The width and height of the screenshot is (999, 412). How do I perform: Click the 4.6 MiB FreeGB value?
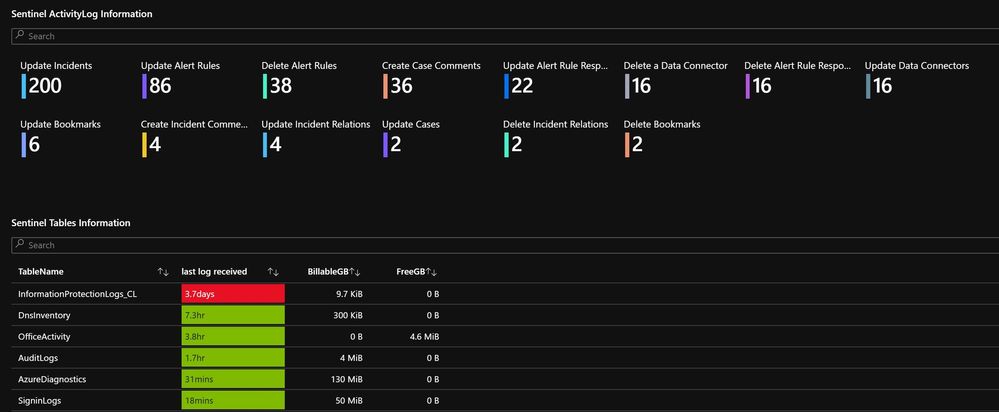click(x=424, y=336)
